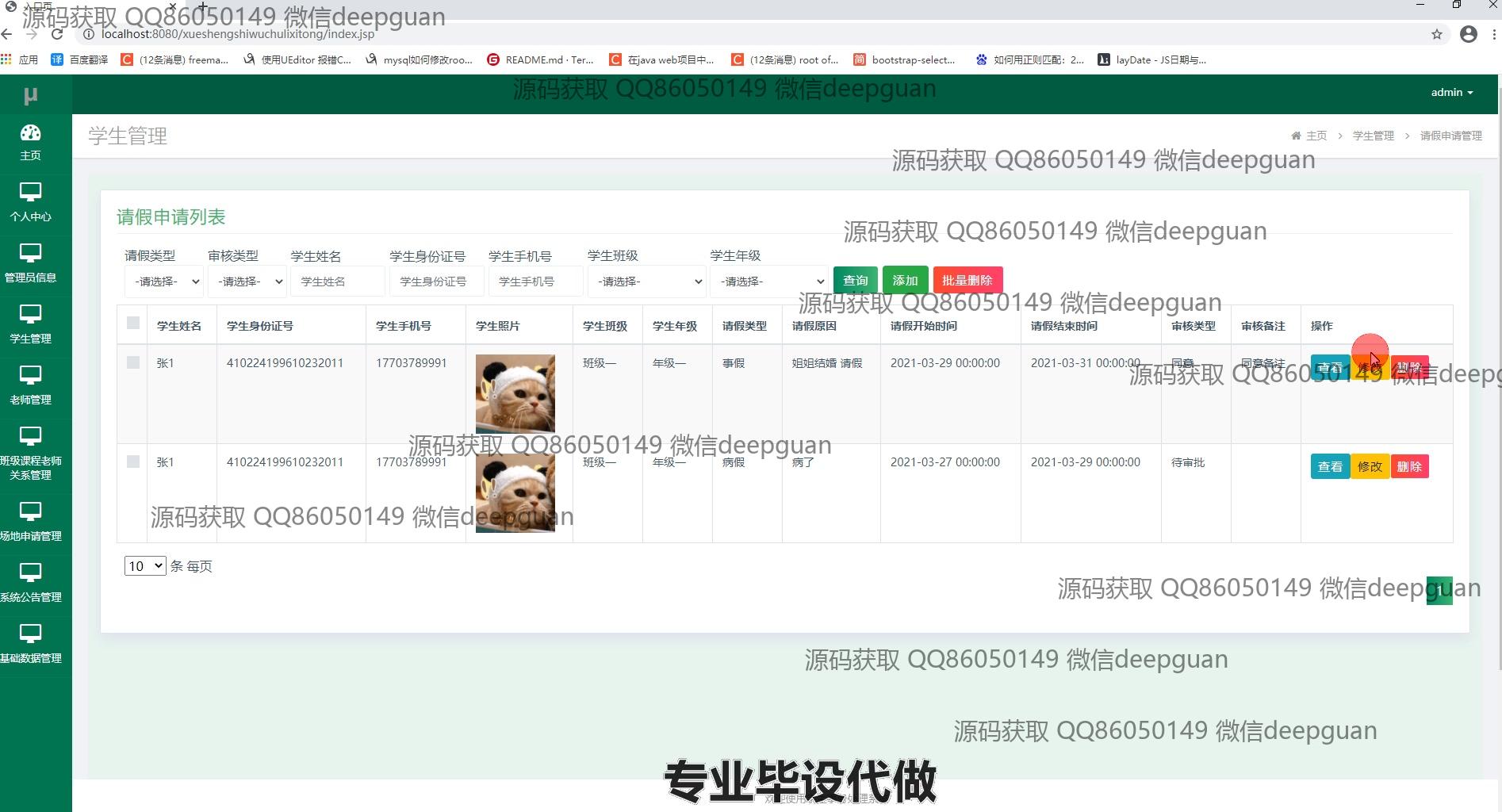Reload the page in browser
This screenshot has height=812, width=1502.
(x=57, y=34)
